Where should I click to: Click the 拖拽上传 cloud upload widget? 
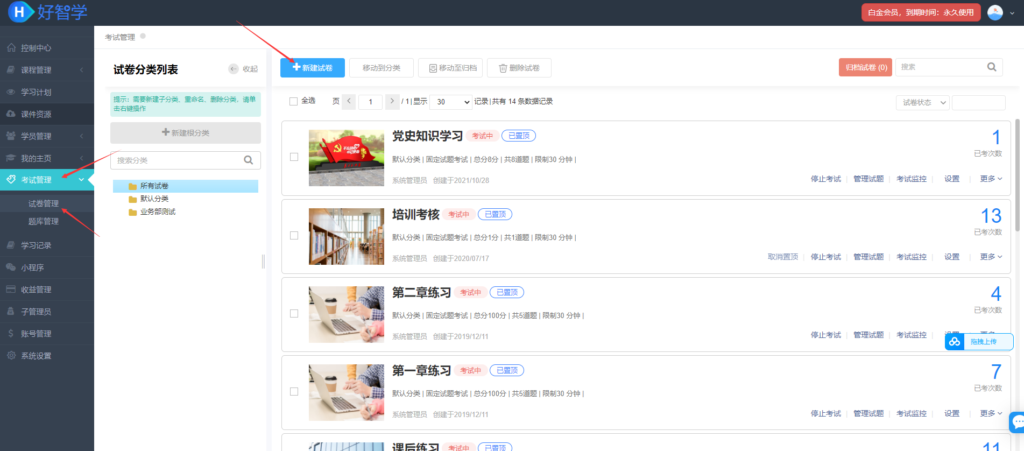tap(978, 342)
